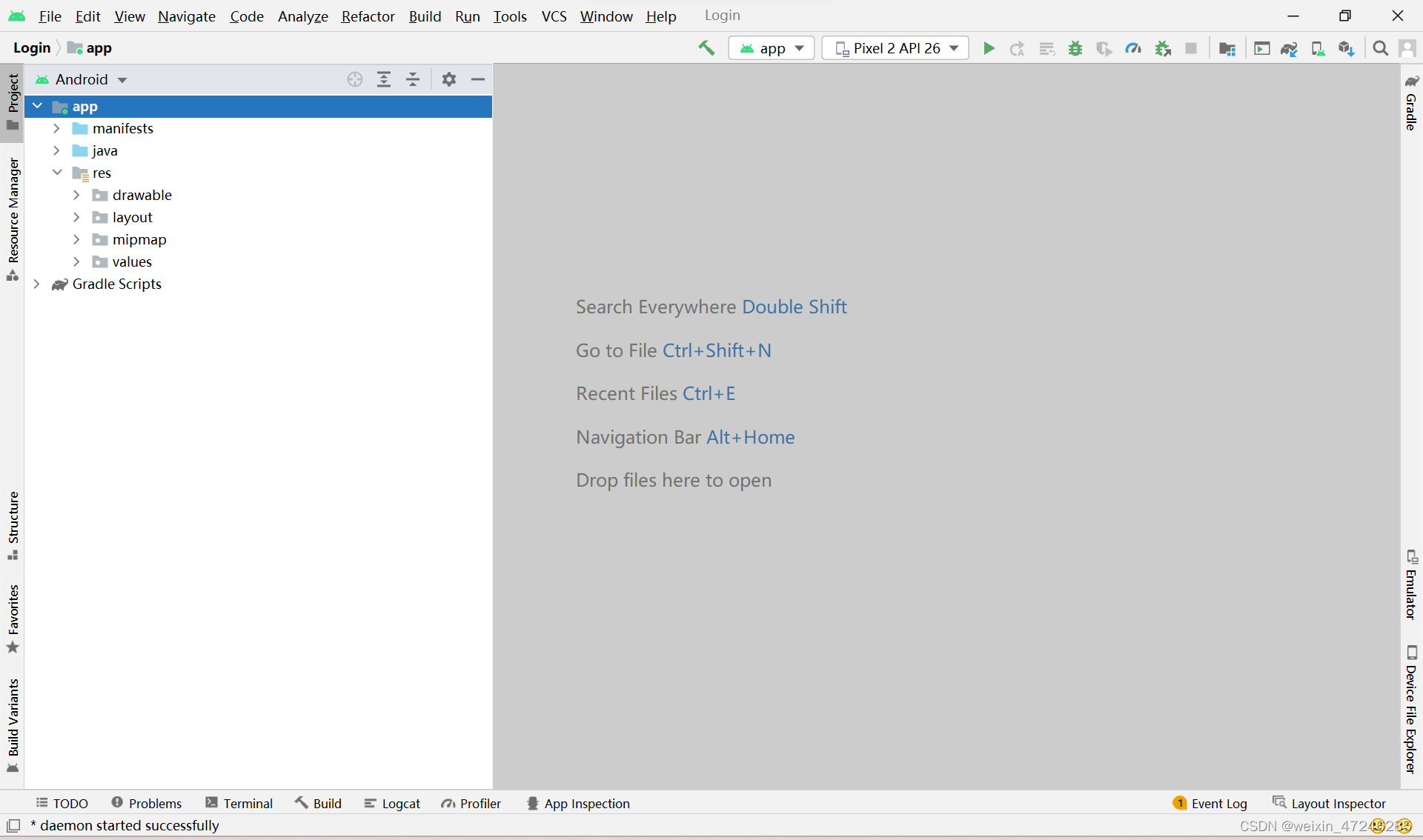Click the grey Stop button
Viewport: 1423px width, 840px height.
pyautogui.click(x=1191, y=48)
